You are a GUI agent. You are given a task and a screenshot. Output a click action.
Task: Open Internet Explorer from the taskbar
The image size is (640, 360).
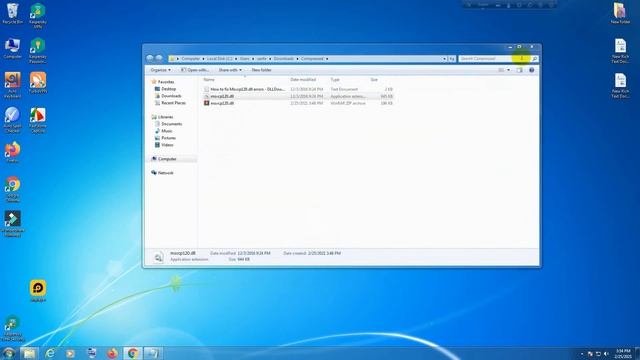coord(50,353)
